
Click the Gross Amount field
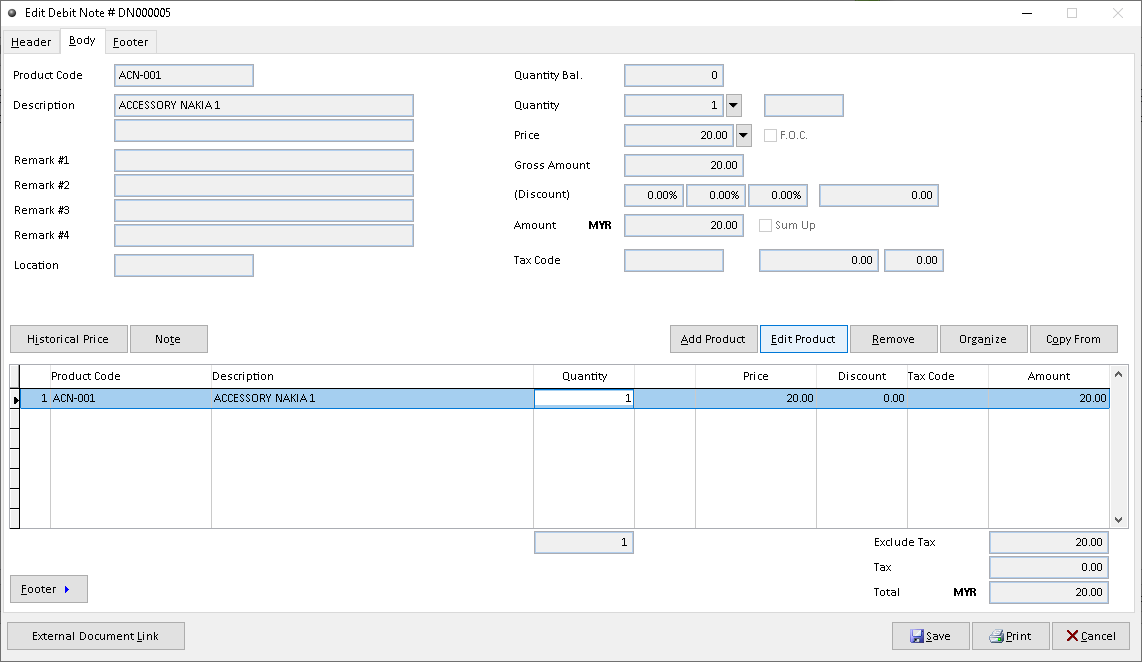point(684,165)
